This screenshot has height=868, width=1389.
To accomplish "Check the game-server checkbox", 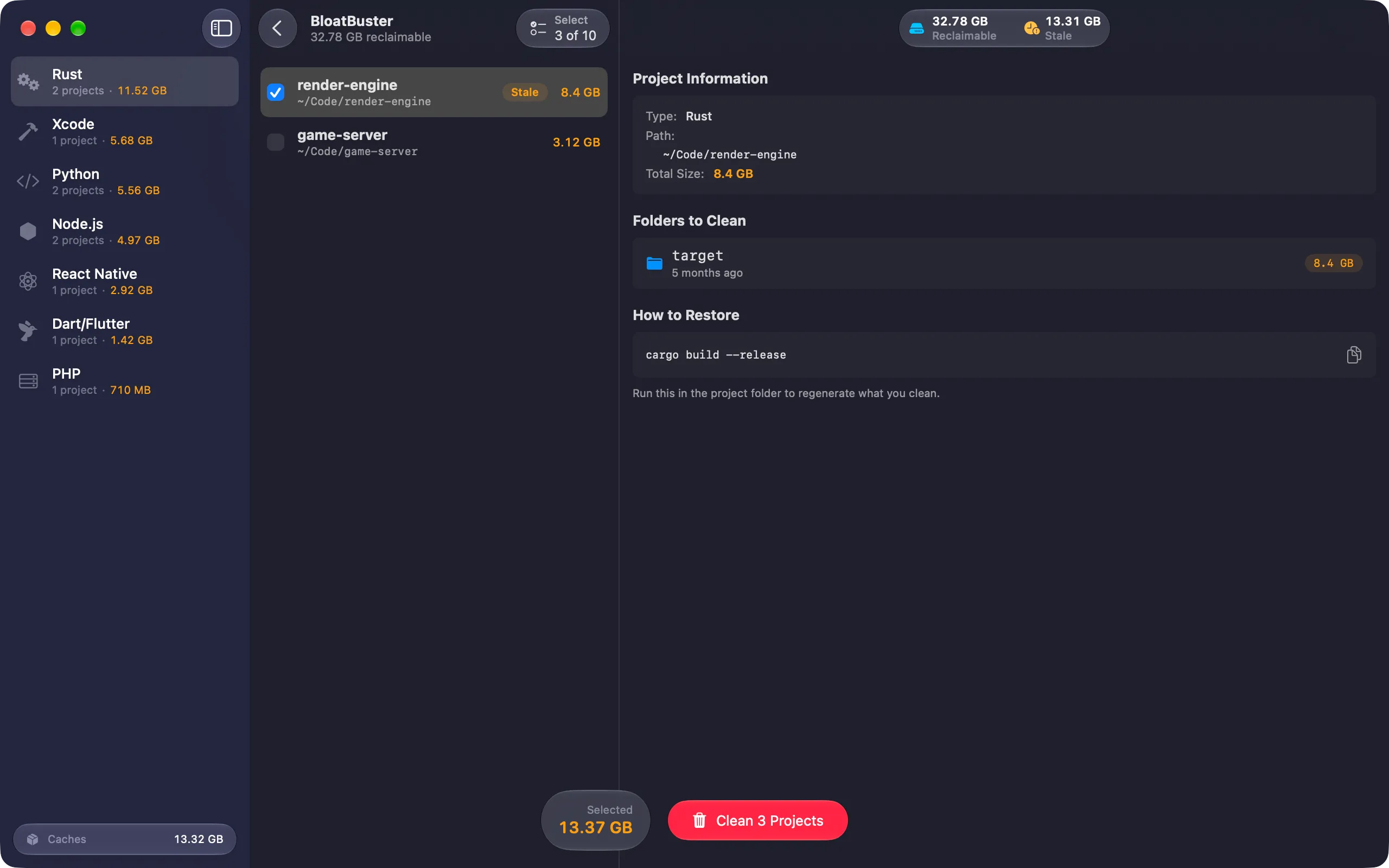I will click(276, 142).
